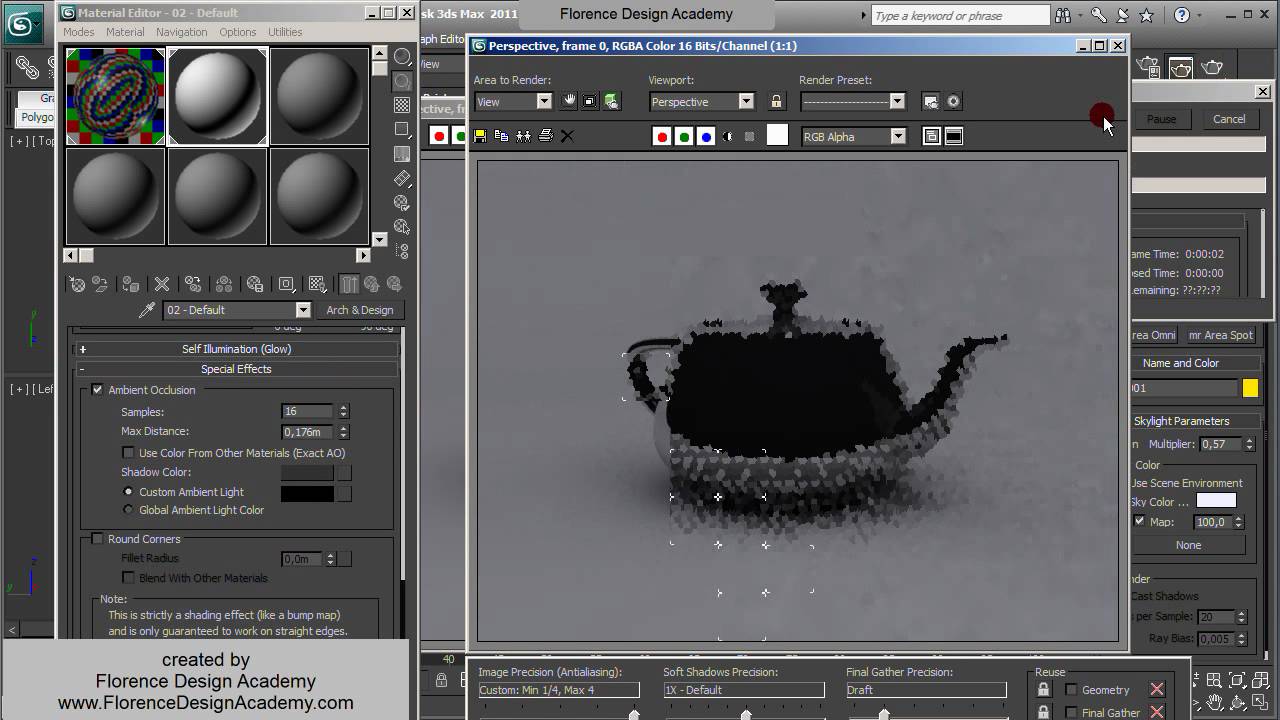
Task: Expand the Self Illumination (Glow) rollout
Action: point(236,349)
